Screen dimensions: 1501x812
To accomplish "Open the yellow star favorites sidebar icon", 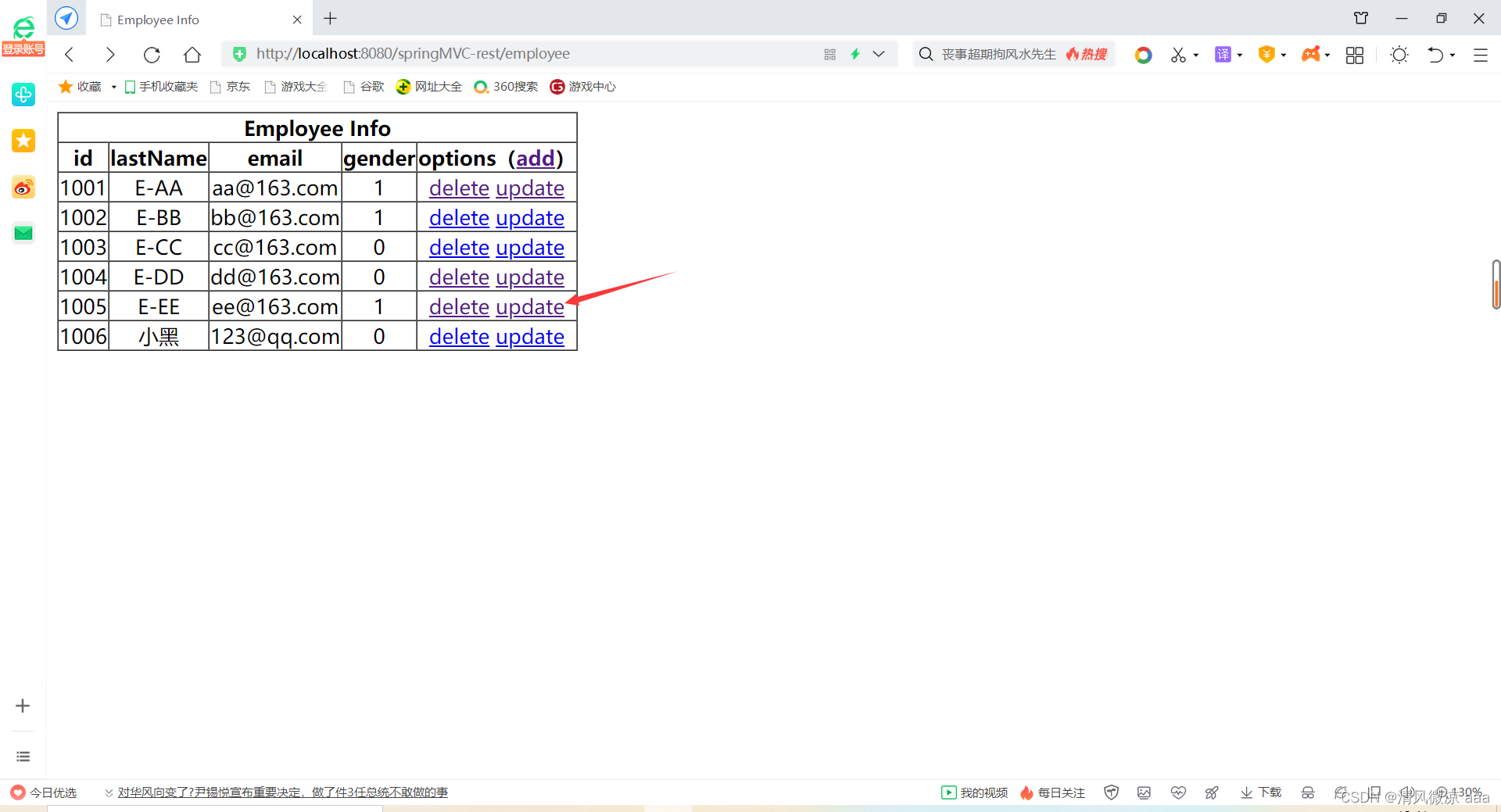I will click(x=23, y=141).
